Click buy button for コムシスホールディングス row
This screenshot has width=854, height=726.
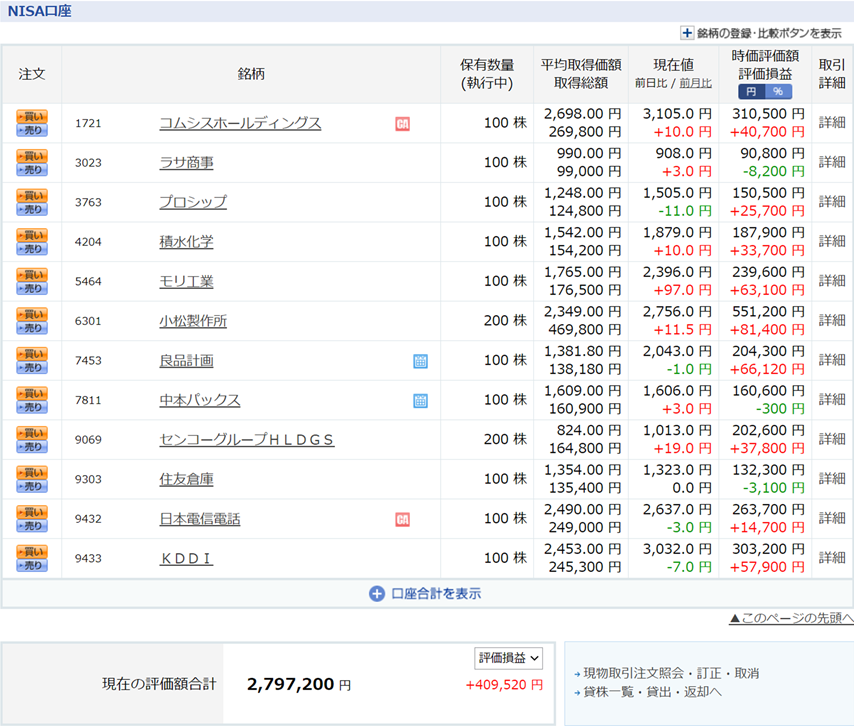tap(32, 116)
